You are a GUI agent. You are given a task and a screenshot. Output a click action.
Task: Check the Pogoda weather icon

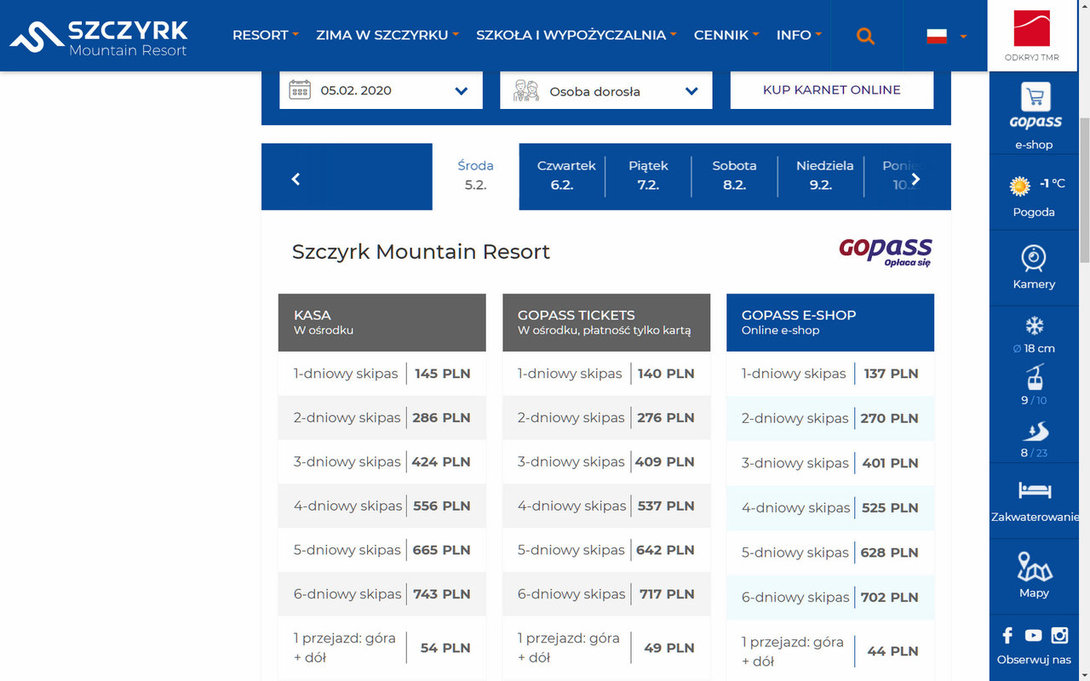pyautogui.click(x=1019, y=186)
